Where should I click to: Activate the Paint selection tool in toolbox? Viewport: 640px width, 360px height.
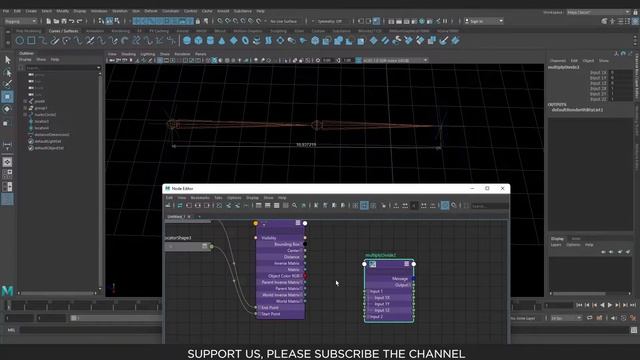[7, 84]
